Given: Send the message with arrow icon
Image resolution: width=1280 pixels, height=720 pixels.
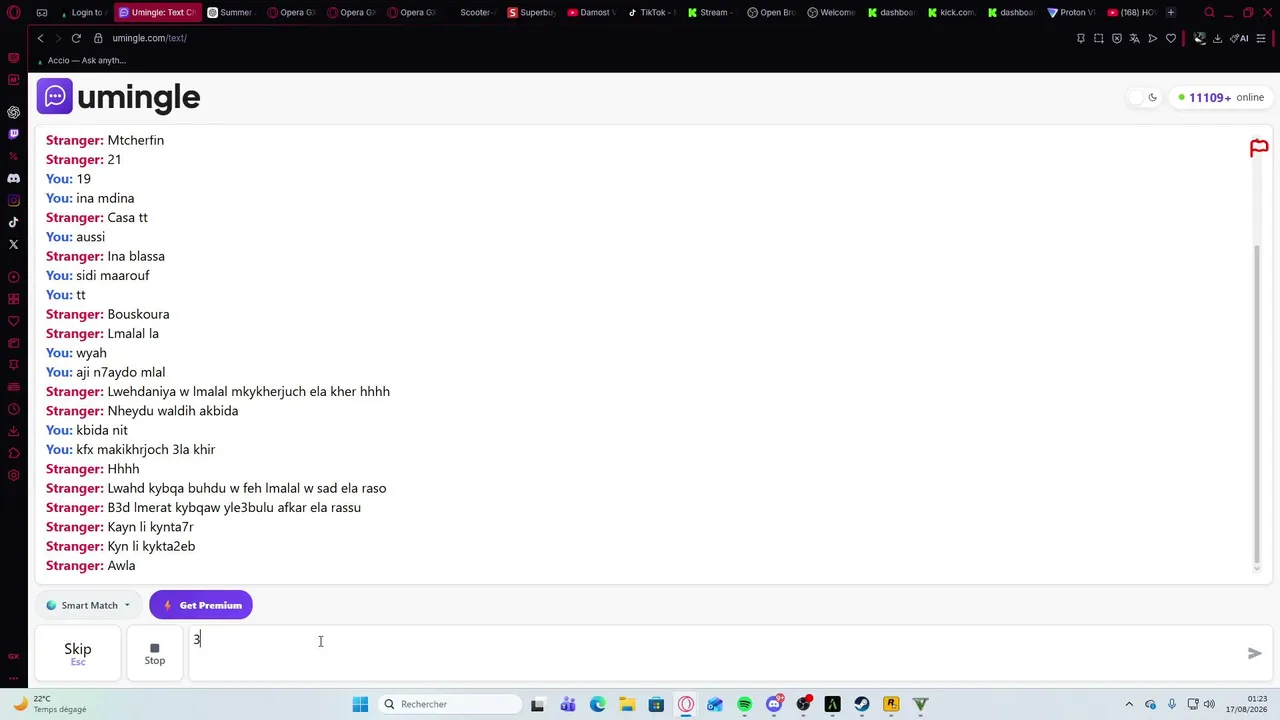Looking at the screenshot, I should [x=1255, y=653].
